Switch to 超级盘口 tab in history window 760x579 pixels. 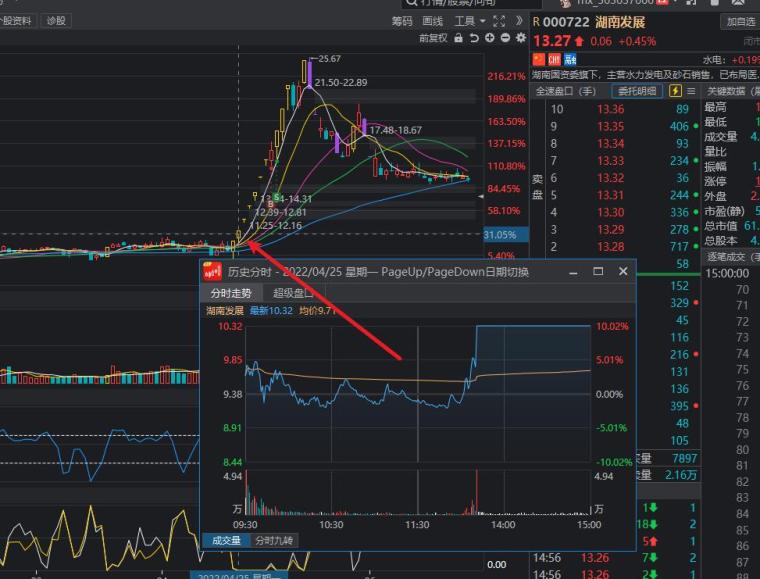(293, 293)
